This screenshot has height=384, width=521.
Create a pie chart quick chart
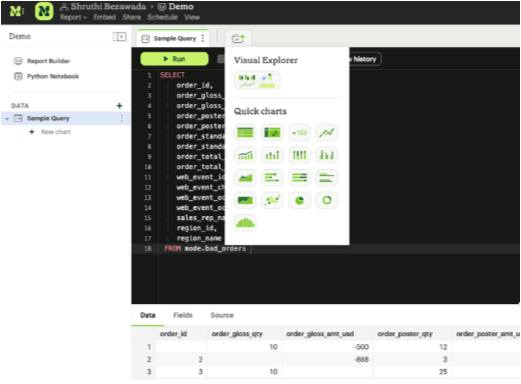[x=299, y=200]
